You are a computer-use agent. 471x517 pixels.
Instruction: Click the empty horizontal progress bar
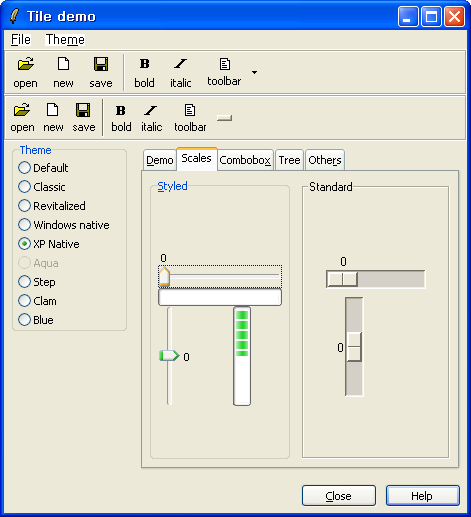(x=220, y=297)
